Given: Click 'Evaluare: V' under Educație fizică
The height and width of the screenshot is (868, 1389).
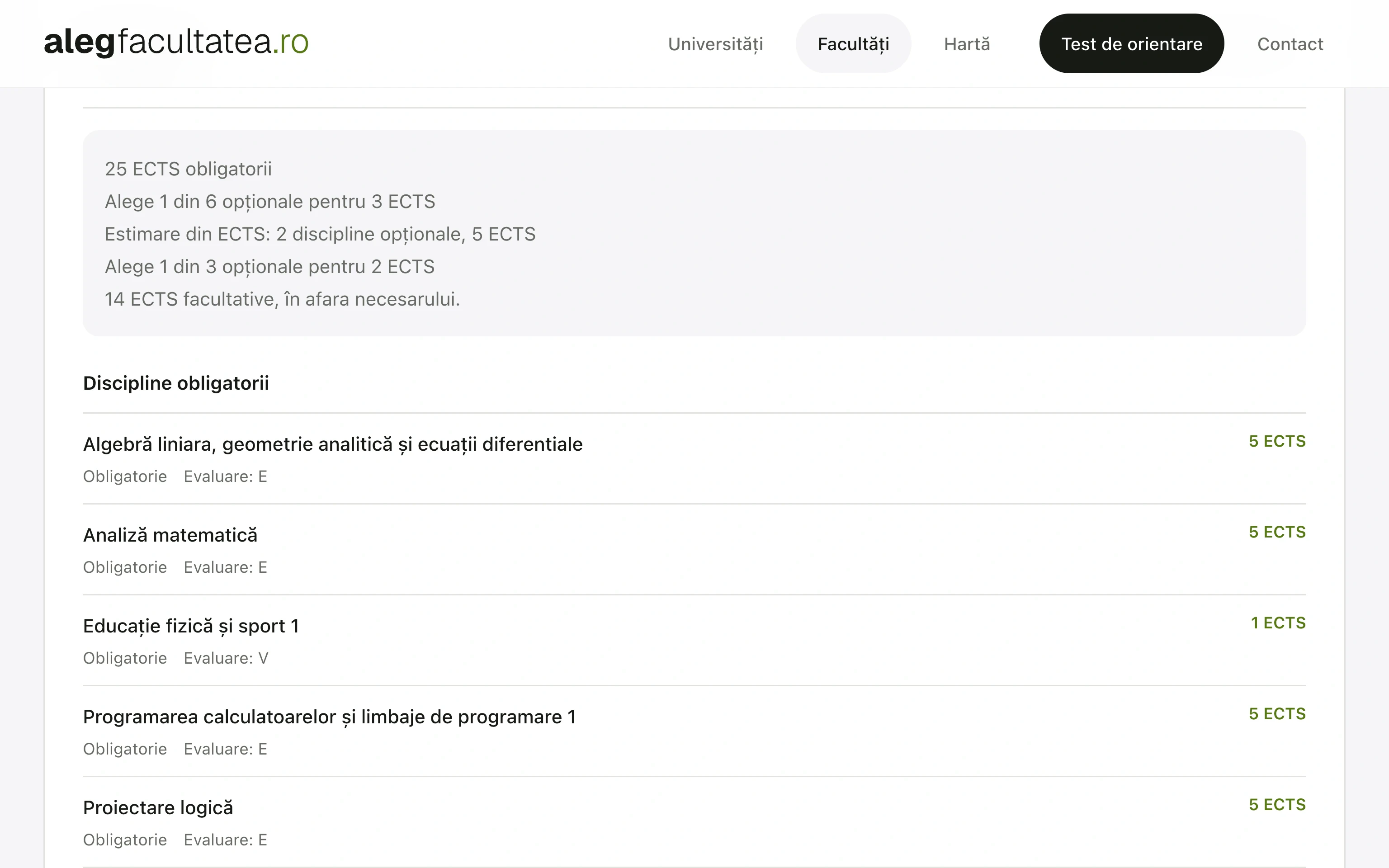Looking at the screenshot, I should 226,658.
